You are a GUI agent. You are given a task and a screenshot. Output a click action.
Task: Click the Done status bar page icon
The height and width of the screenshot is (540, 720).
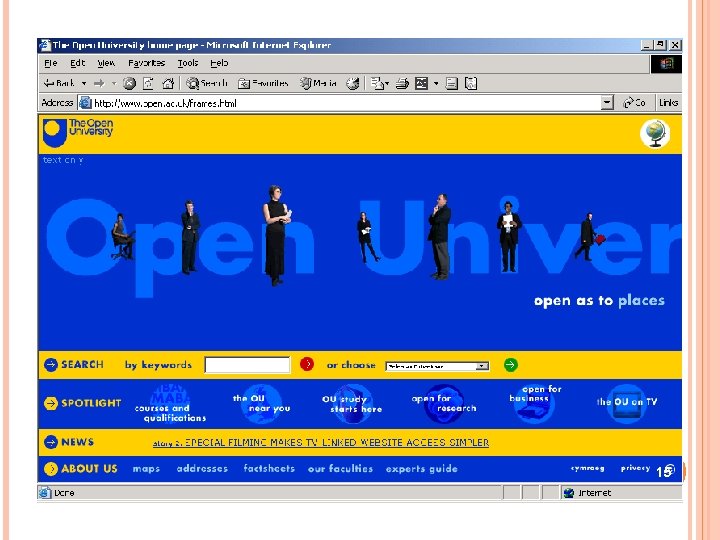(x=45, y=493)
